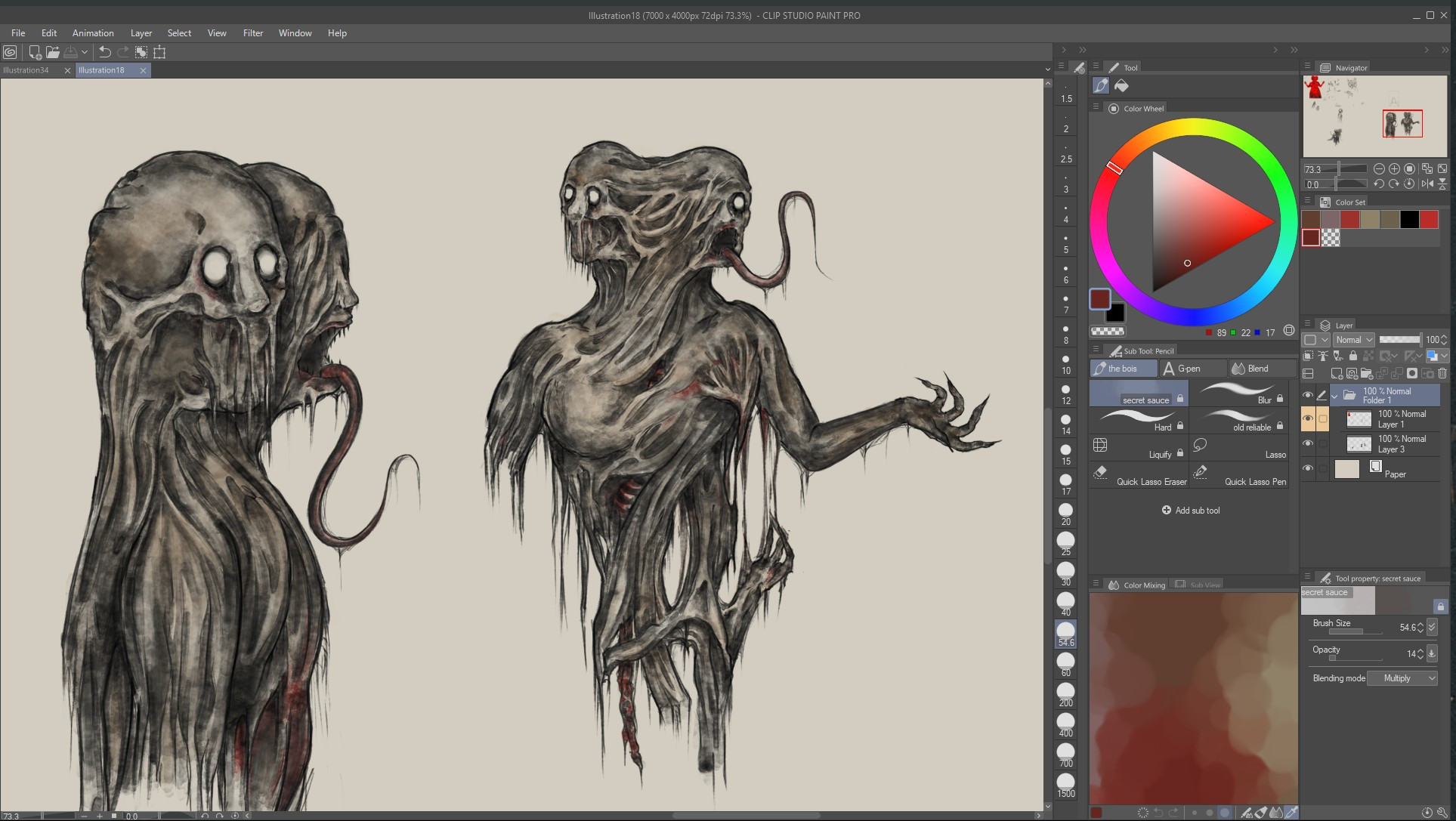This screenshot has height=821, width=1456.
Task: Toggle visibility of Folder 1
Action: 1307,395
